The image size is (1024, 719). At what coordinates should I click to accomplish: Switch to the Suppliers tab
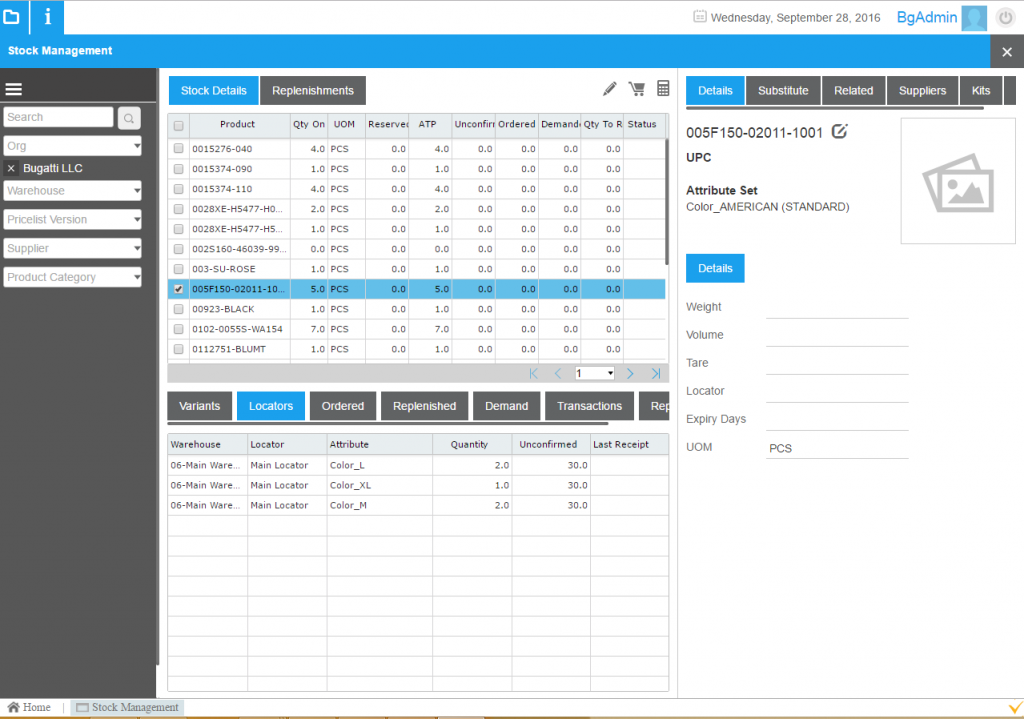922,91
